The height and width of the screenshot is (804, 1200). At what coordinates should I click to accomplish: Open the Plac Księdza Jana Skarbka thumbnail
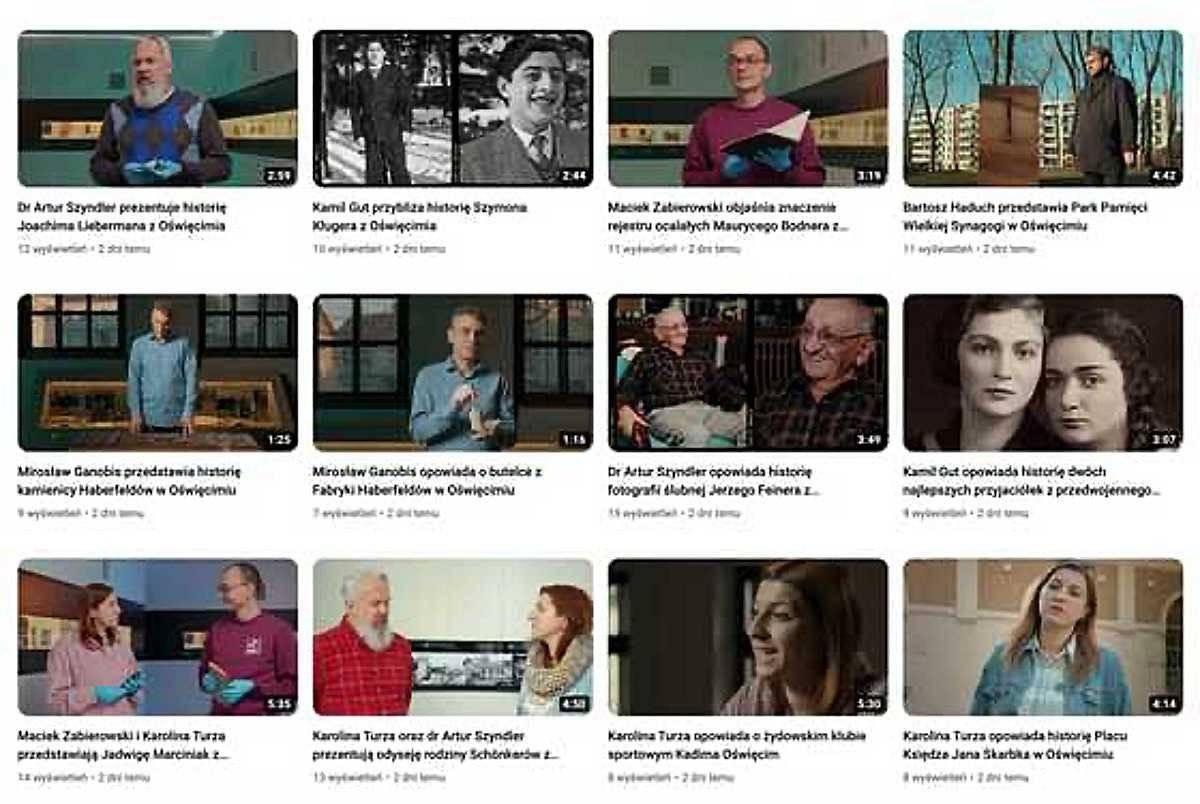pos(1043,637)
